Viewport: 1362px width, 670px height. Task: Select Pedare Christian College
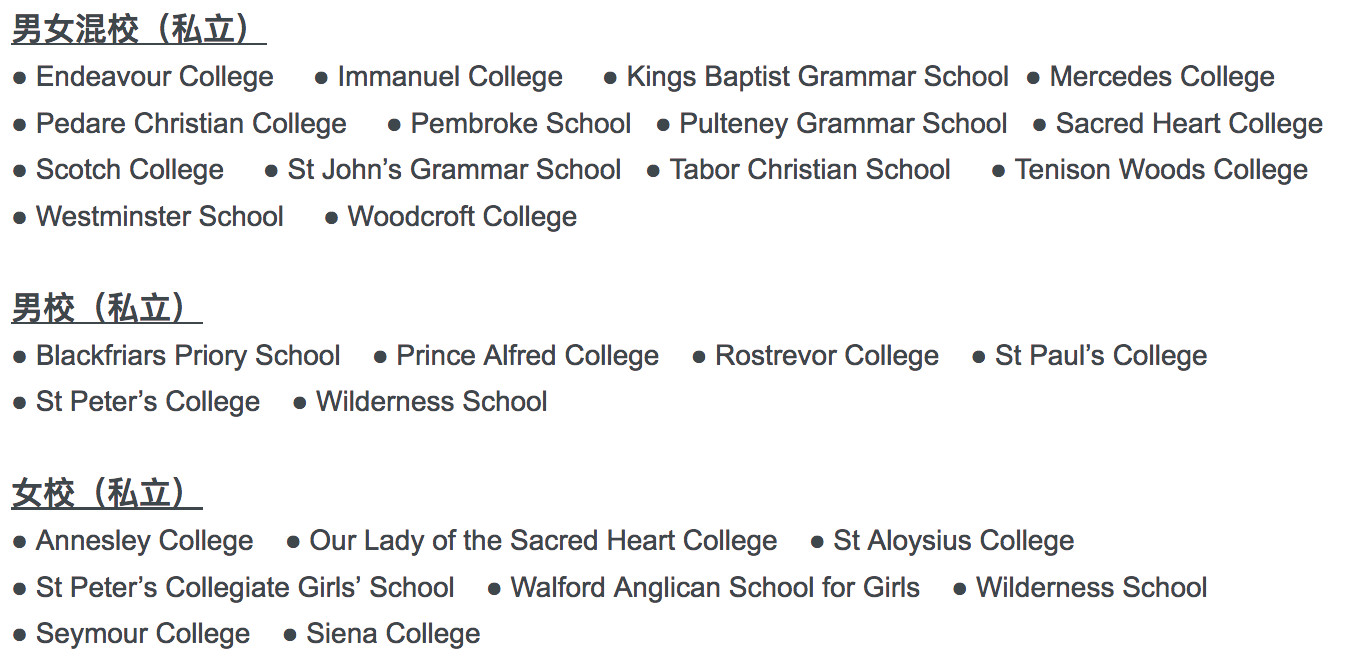pos(191,124)
